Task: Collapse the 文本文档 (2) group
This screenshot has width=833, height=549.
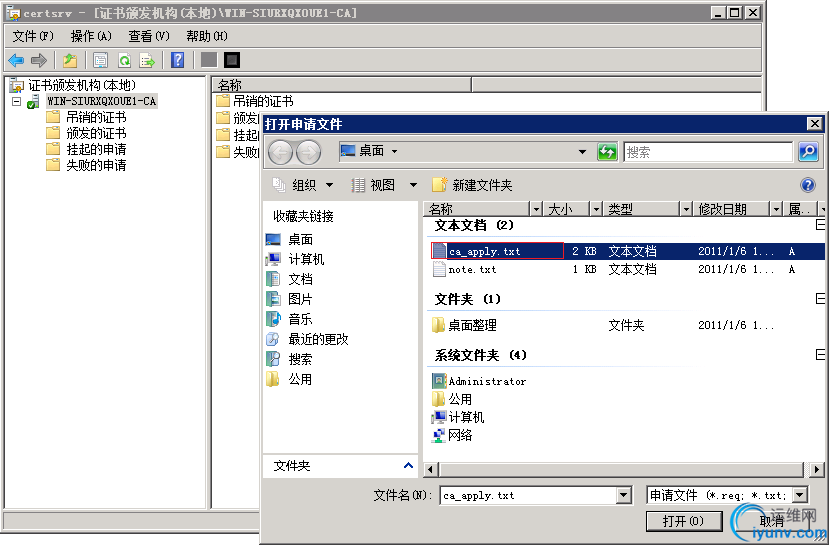Action: 820,225
